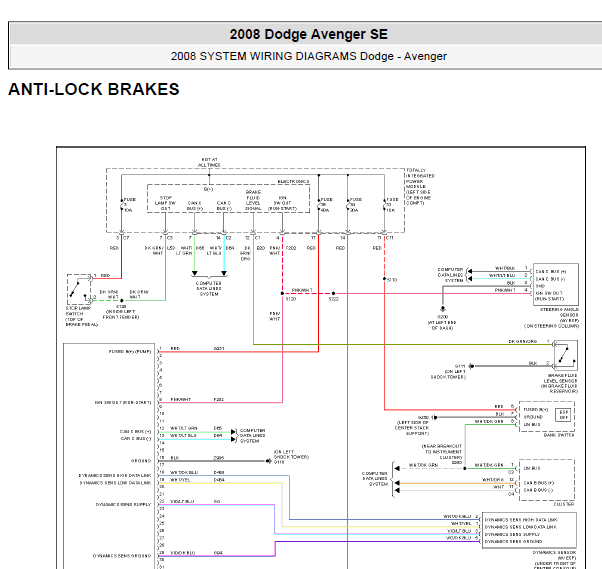This screenshot has width=602, height=569.
Task: Click the 2008 Dodge Avenger SE title
Action: tap(309, 34)
